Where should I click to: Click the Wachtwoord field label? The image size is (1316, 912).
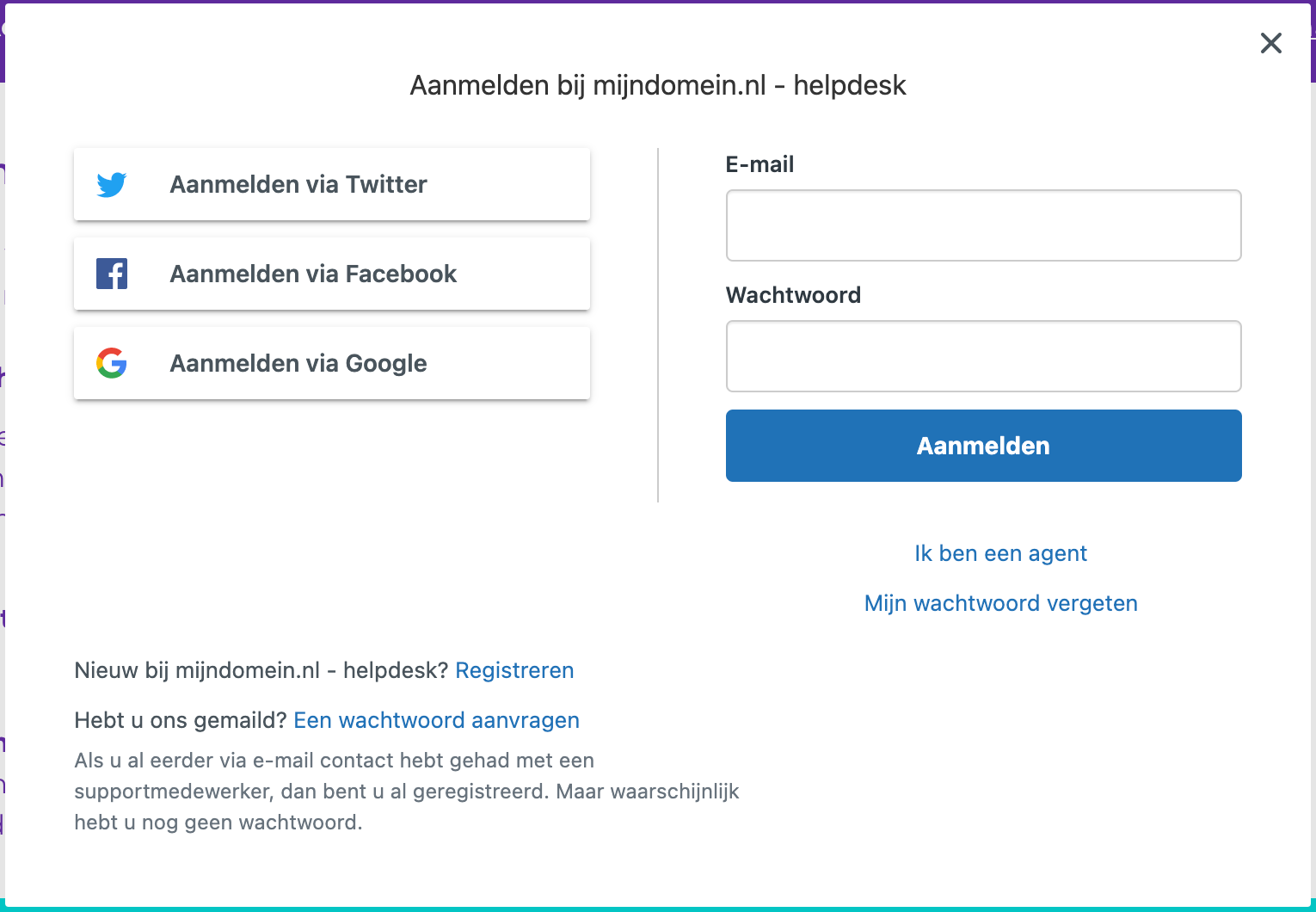pyautogui.click(x=793, y=295)
